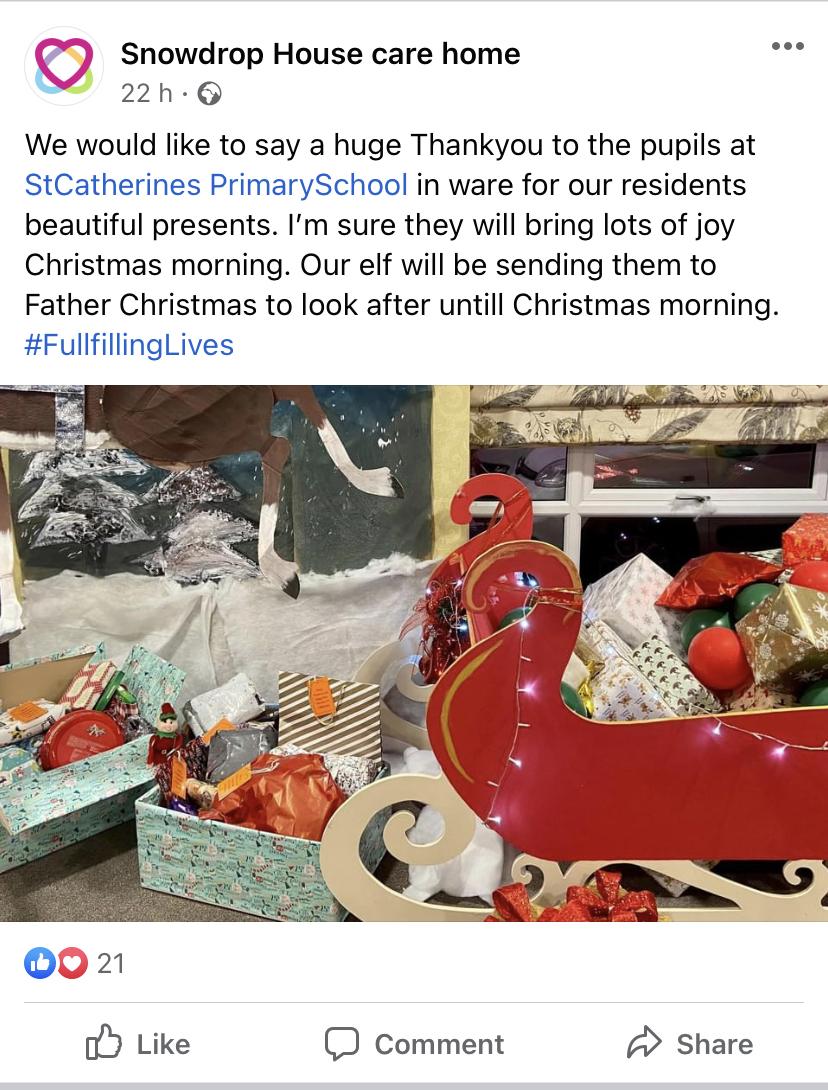
Task: Click the Comment text label
Action: 439,1044
